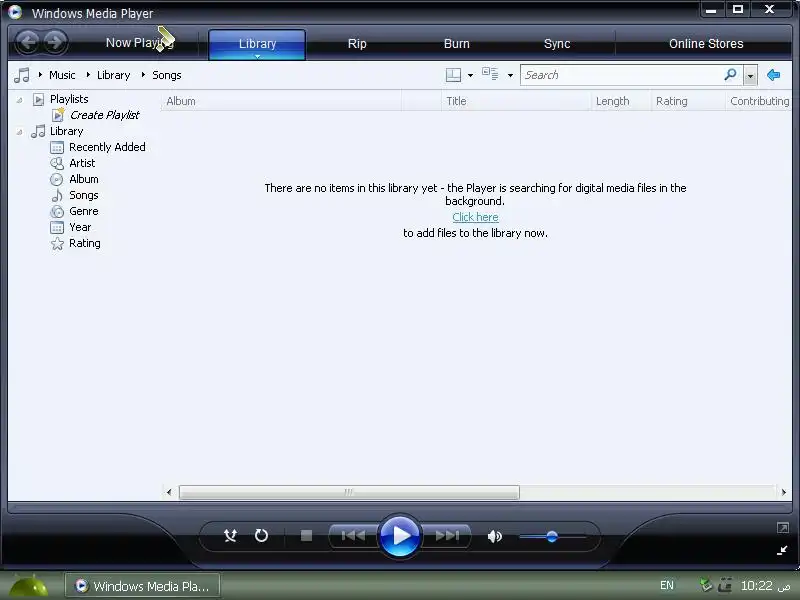The height and width of the screenshot is (600, 800).
Task: Click the Stop button
Action: [x=306, y=536]
